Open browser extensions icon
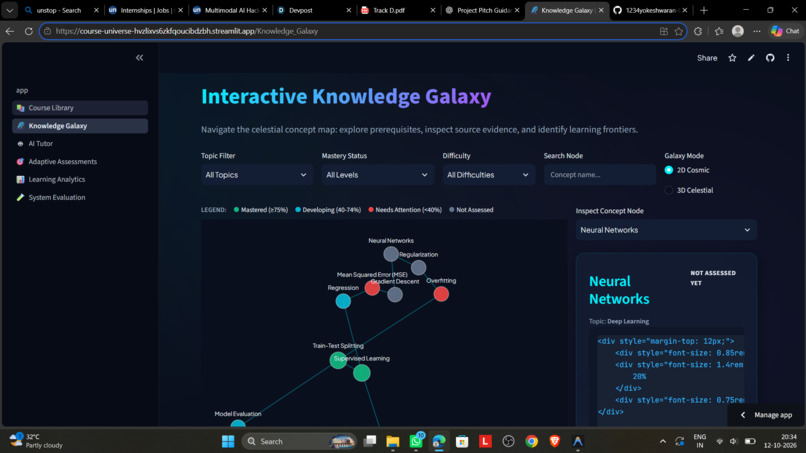The height and width of the screenshot is (453, 806). point(698,31)
